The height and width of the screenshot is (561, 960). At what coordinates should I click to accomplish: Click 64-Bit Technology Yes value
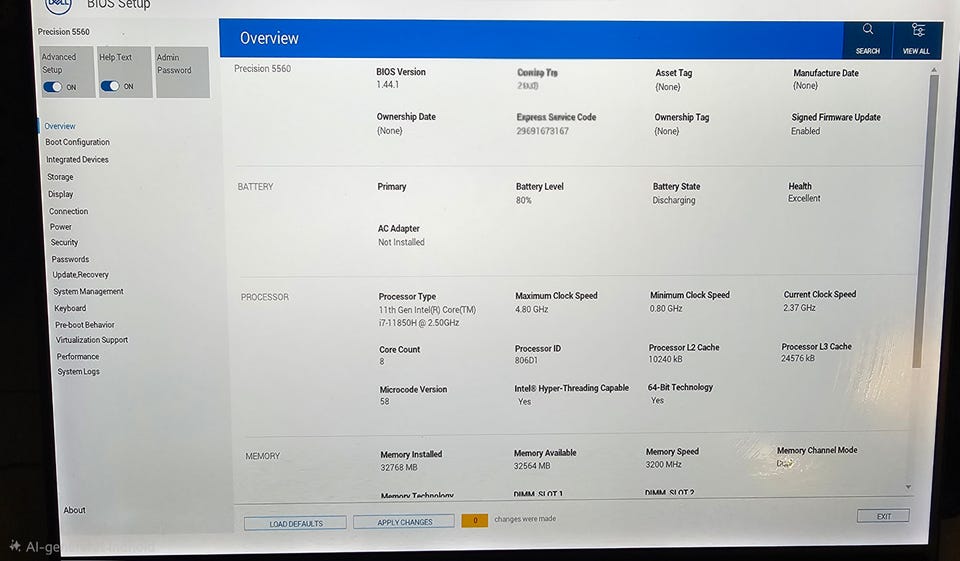point(657,401)
